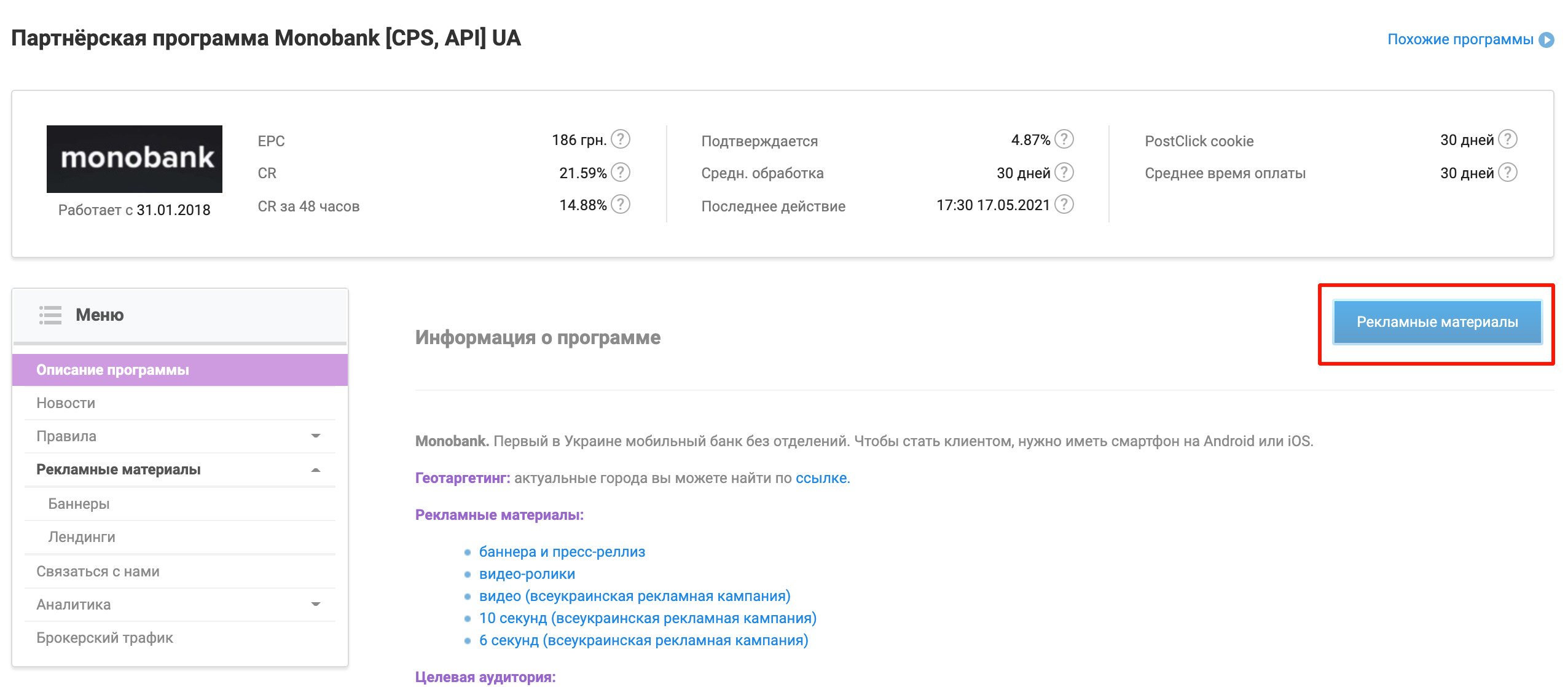Click the help icon next to PostClick cookie
This screenshot has width=1568, height=687.
[1508, 139]
